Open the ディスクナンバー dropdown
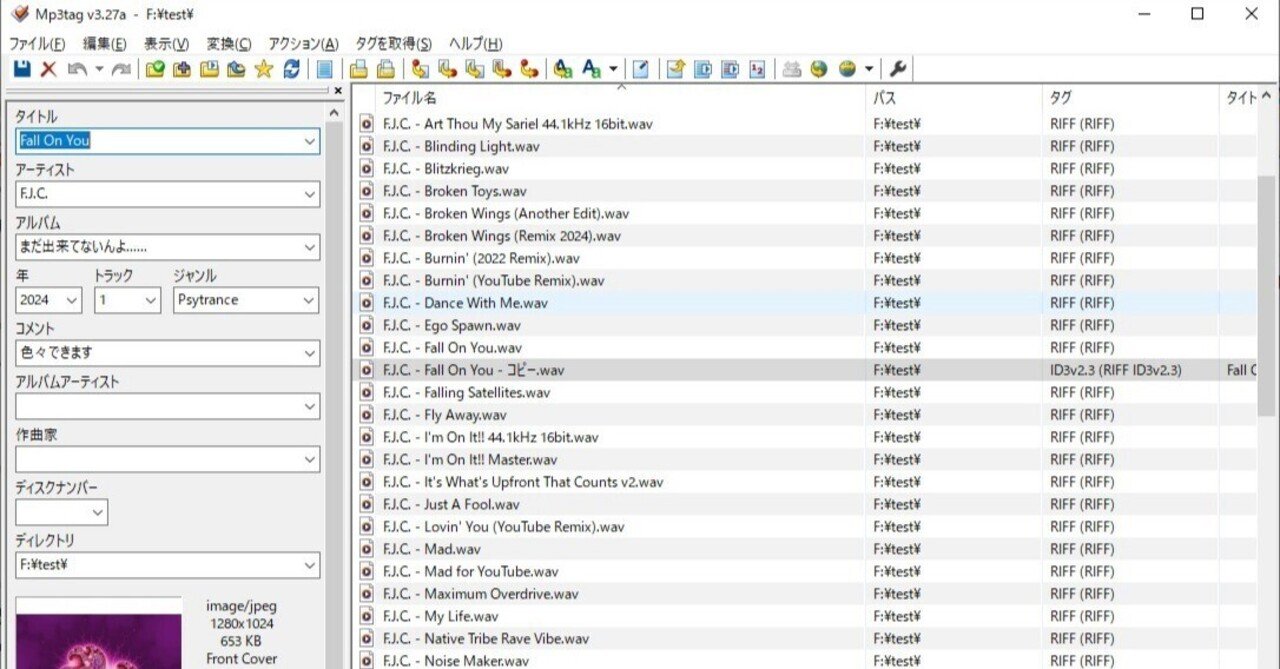The width and height of the screenshot is (1280, 669). coord(98,512)
